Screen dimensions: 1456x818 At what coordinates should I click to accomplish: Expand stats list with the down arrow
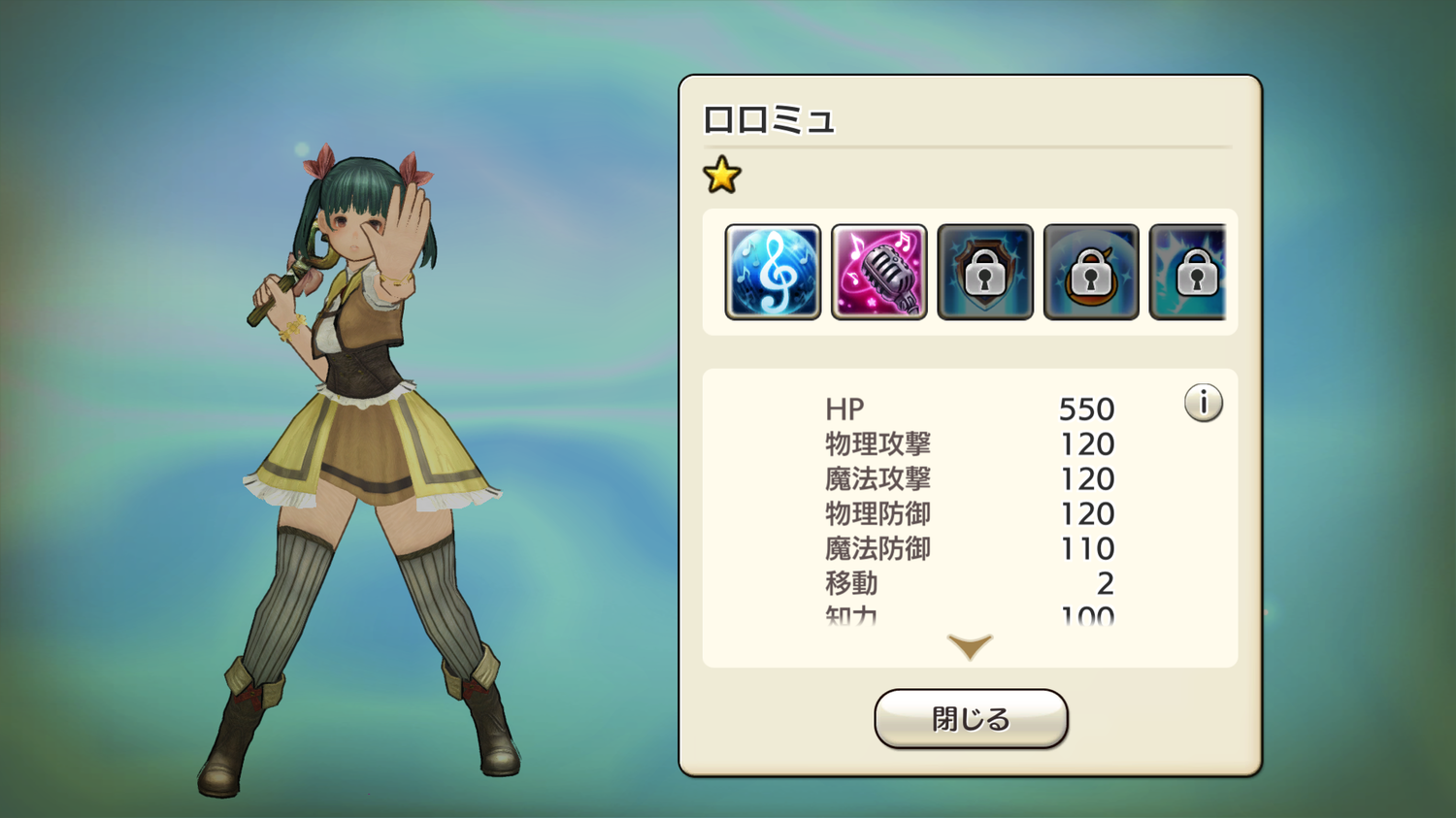coord(970,646)
